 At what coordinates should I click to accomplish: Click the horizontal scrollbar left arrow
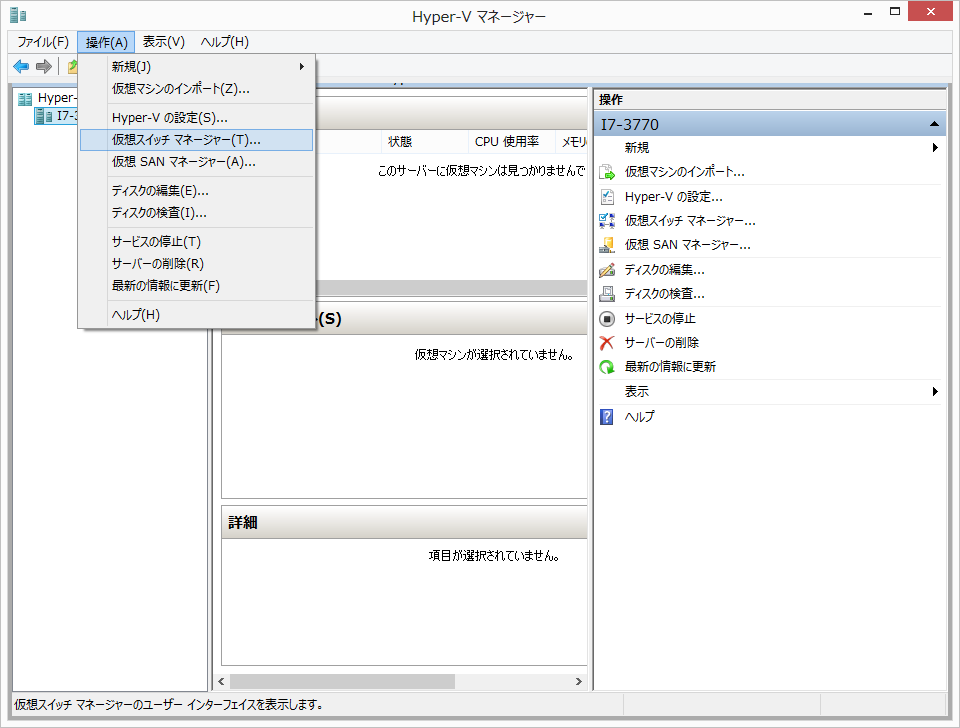pos(221,681)
